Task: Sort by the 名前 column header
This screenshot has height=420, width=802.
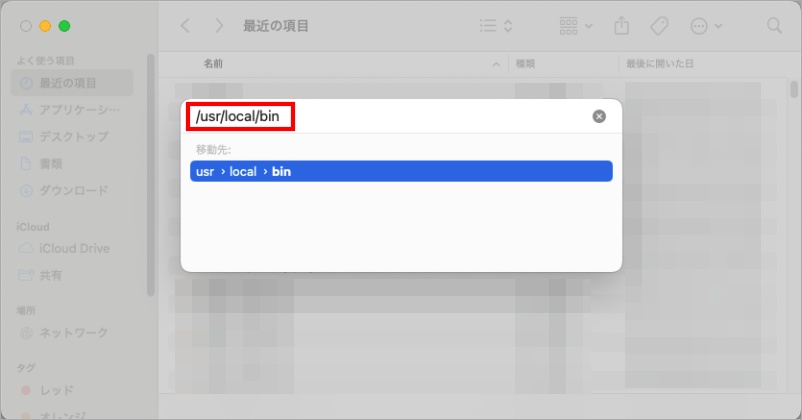Action: [x=214, y=63]
